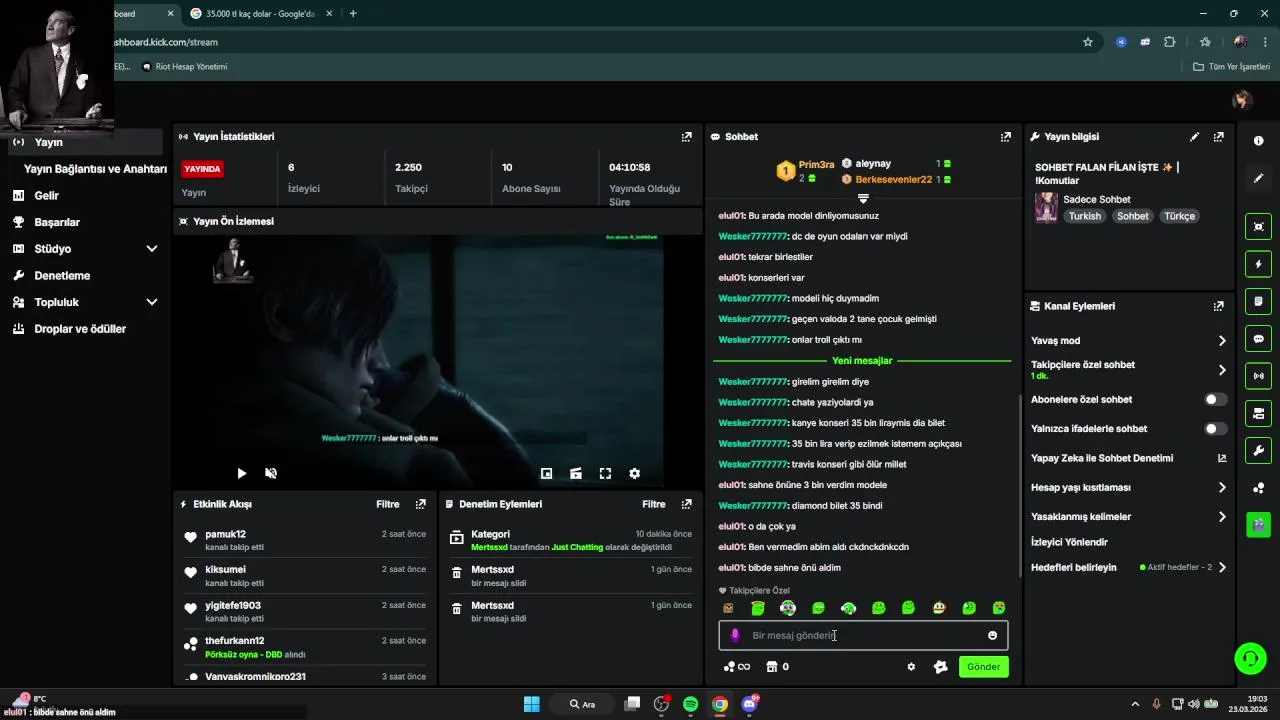
Task: Edit stream info with pencil in Yayın bilgisi header
Action: pos(1194,137)
